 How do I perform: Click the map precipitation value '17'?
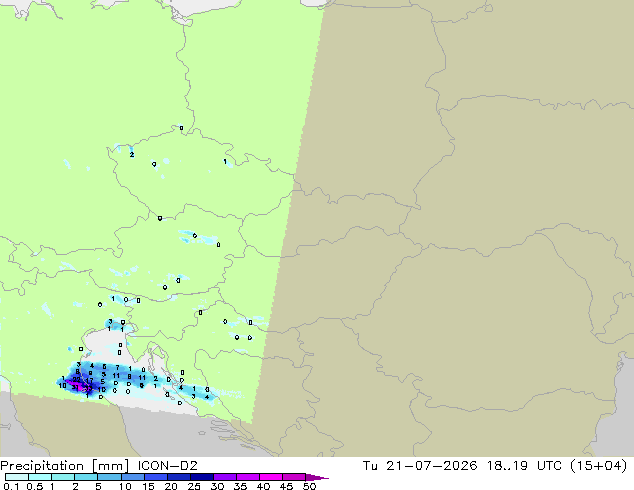coord(89,380)
